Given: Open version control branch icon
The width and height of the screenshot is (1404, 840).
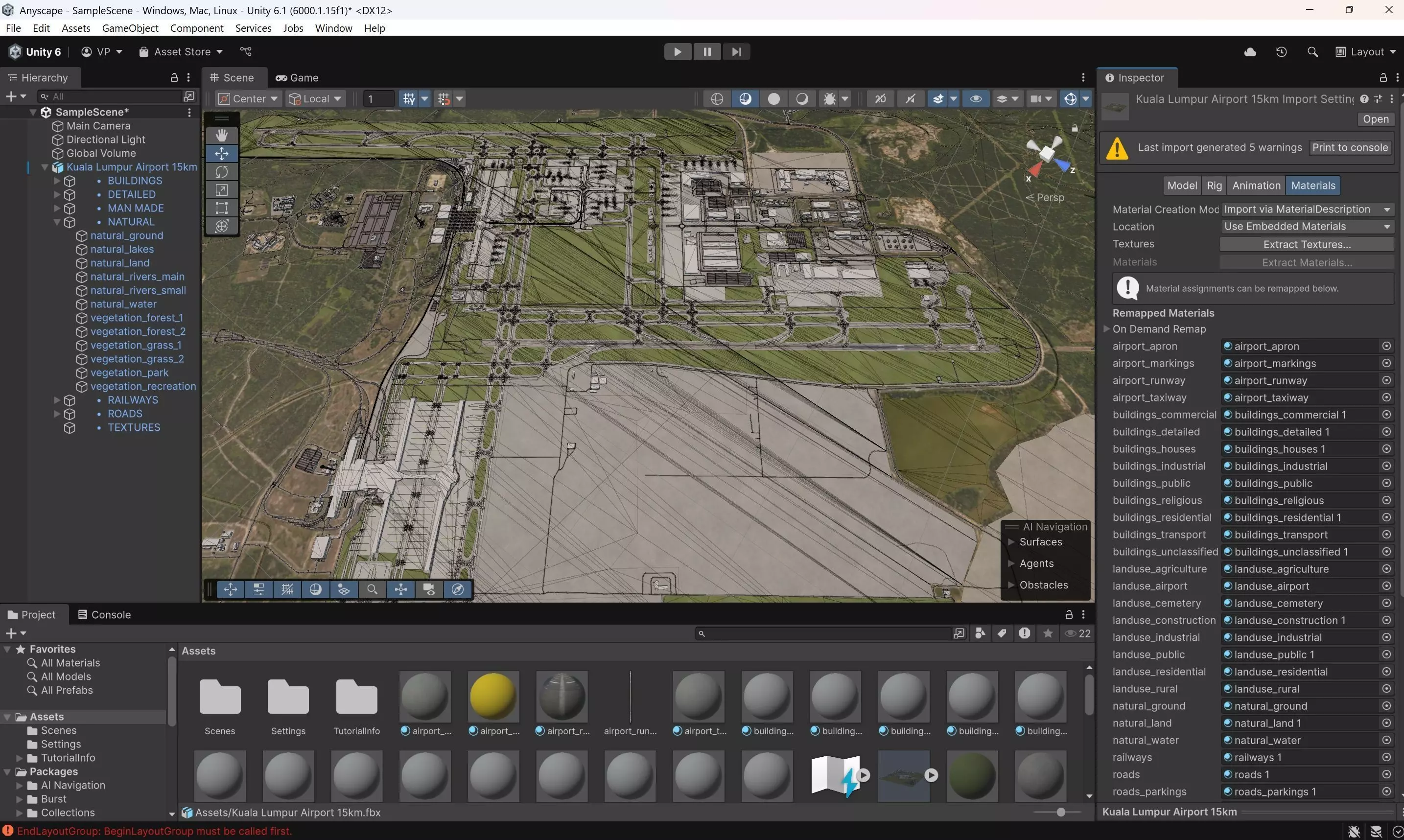Looking at the screenshot, I should point(246,51).
